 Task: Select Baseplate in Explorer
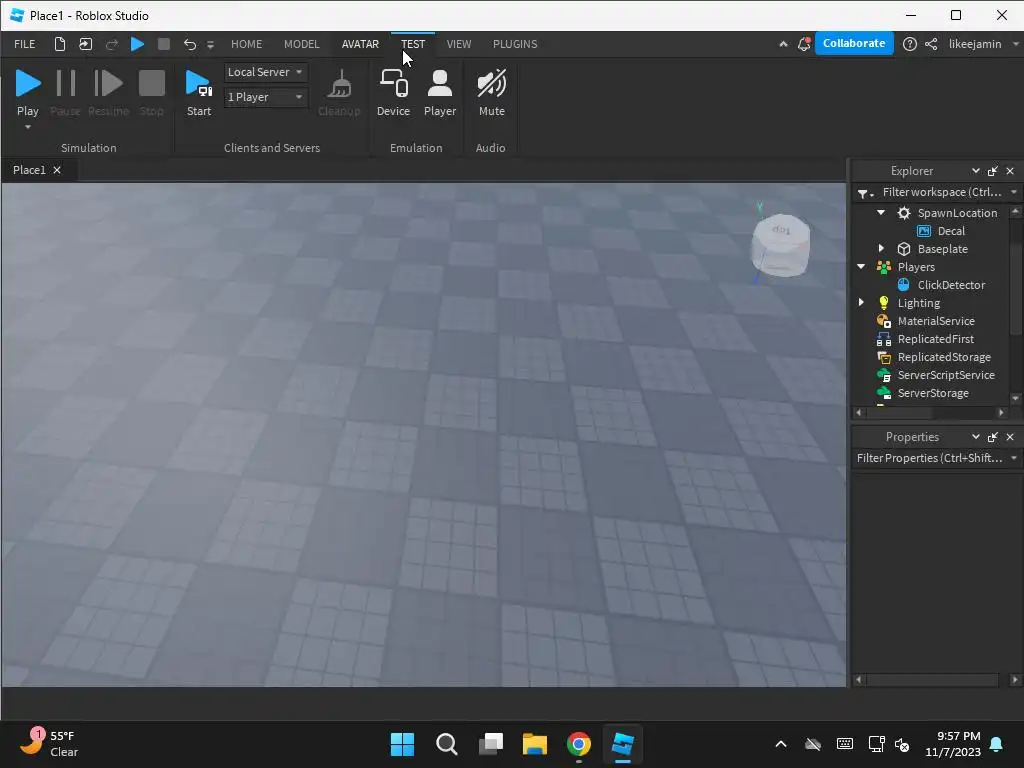(942, 249)
